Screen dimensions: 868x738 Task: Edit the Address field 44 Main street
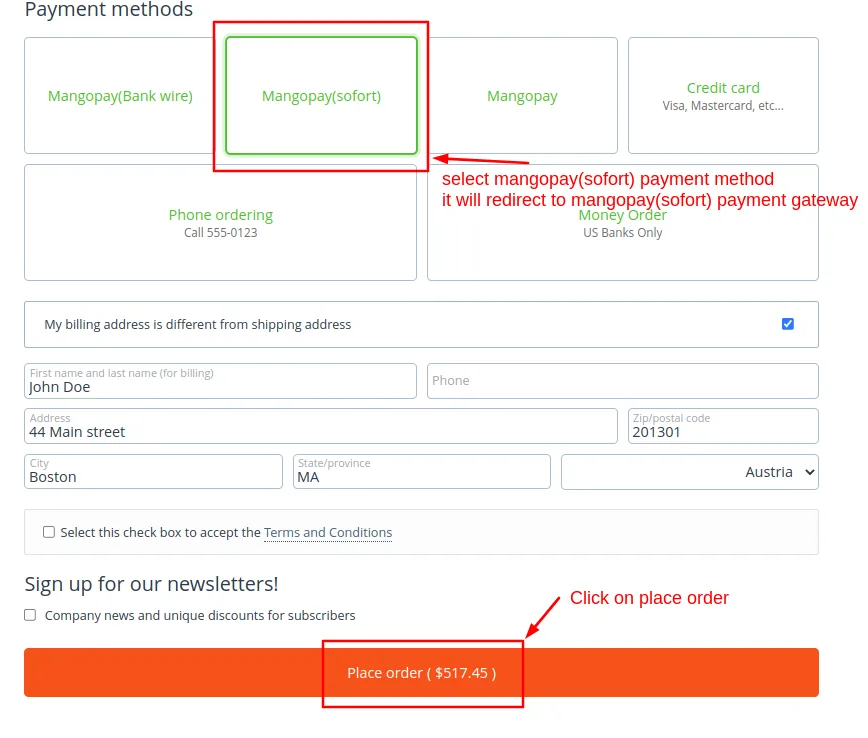coord(321,426)
